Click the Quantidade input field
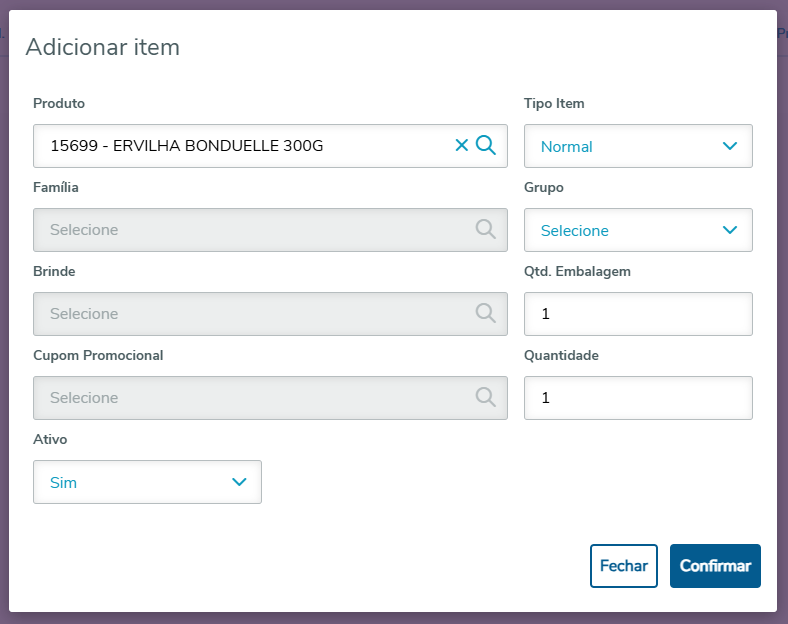Screen dimensions: 788x624 coord(637,398)
